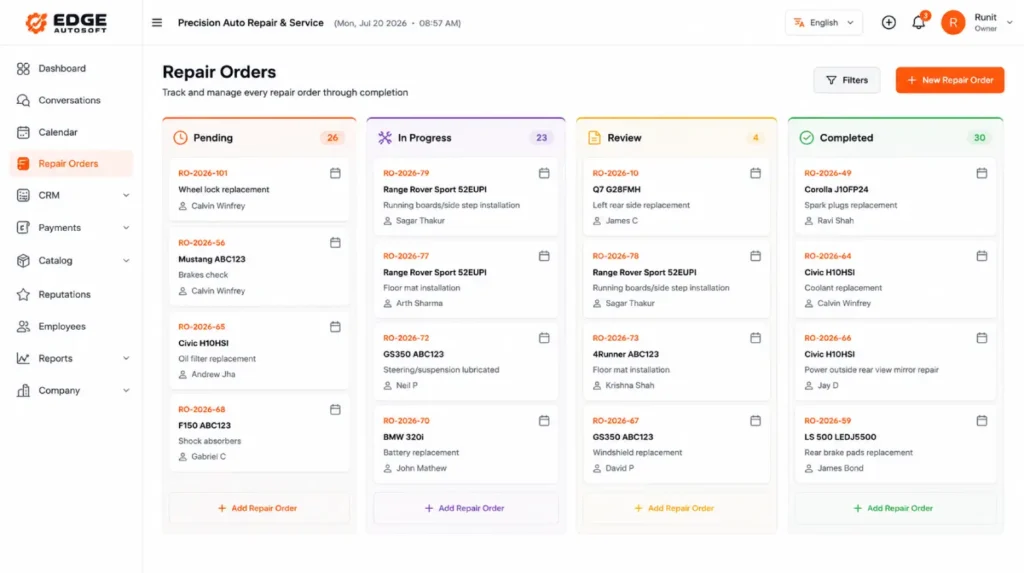Open calendar icon on RO-2026-78 card
Screen dimensions: 1024x573
(756, 256)
